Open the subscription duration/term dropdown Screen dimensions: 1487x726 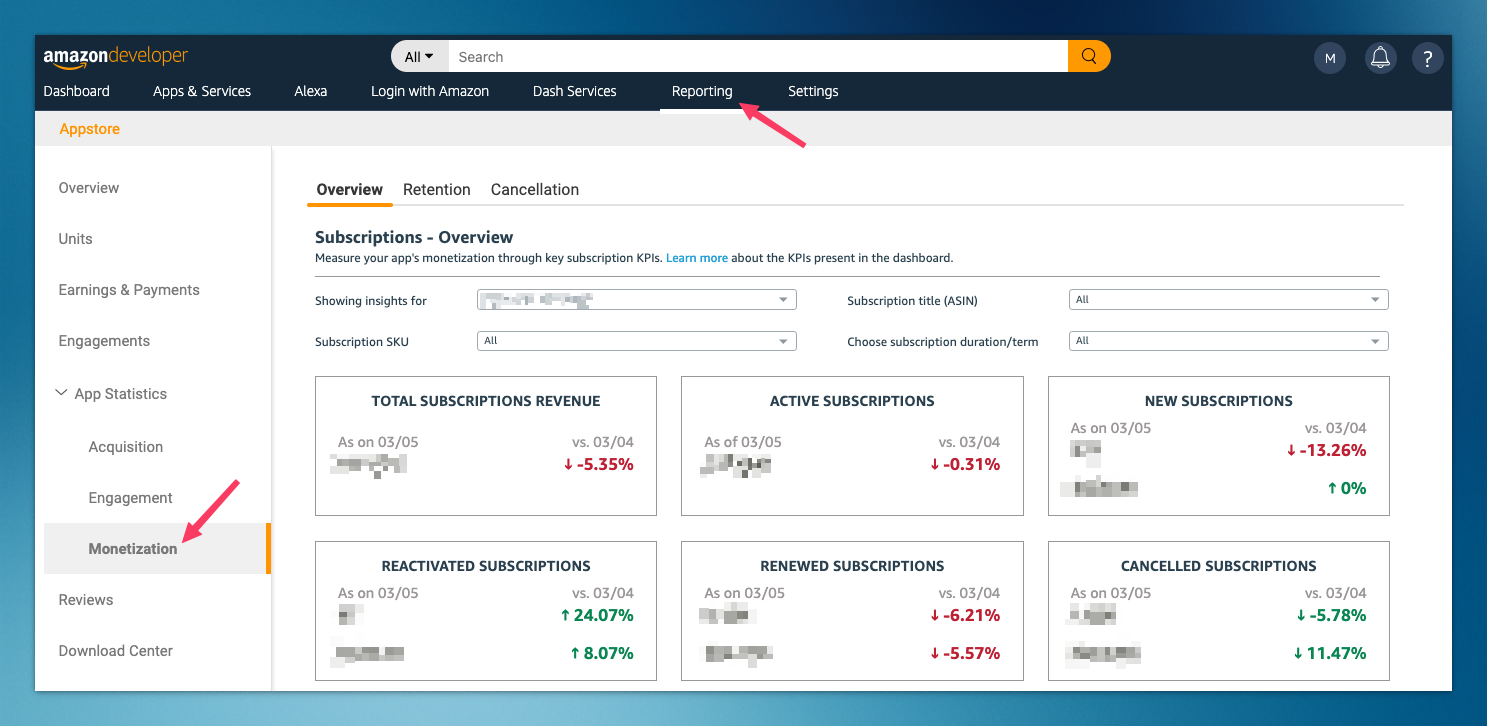[1228, 340]
